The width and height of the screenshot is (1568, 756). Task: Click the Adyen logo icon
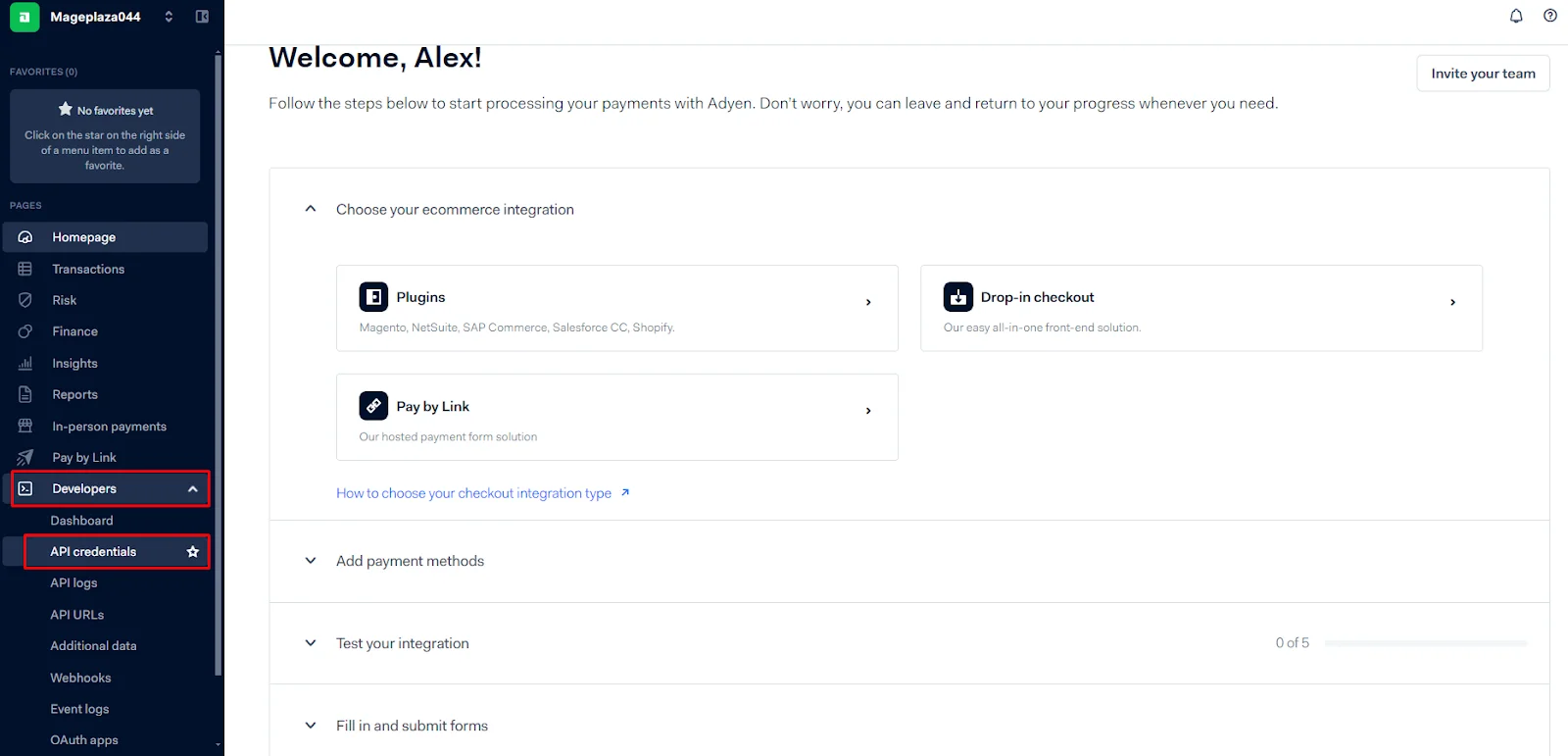tap(24, 17)
